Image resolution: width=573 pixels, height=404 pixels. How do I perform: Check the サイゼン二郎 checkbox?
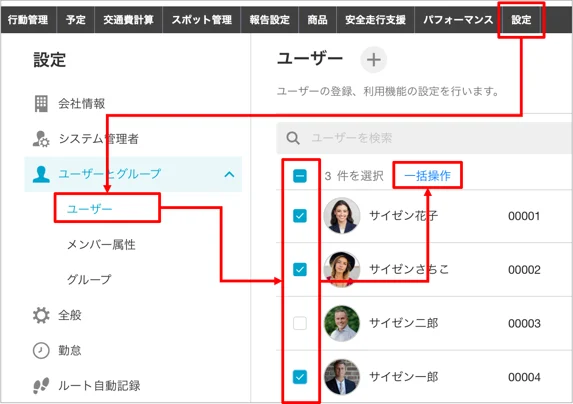pyautogui.click(x=300, y=323)
